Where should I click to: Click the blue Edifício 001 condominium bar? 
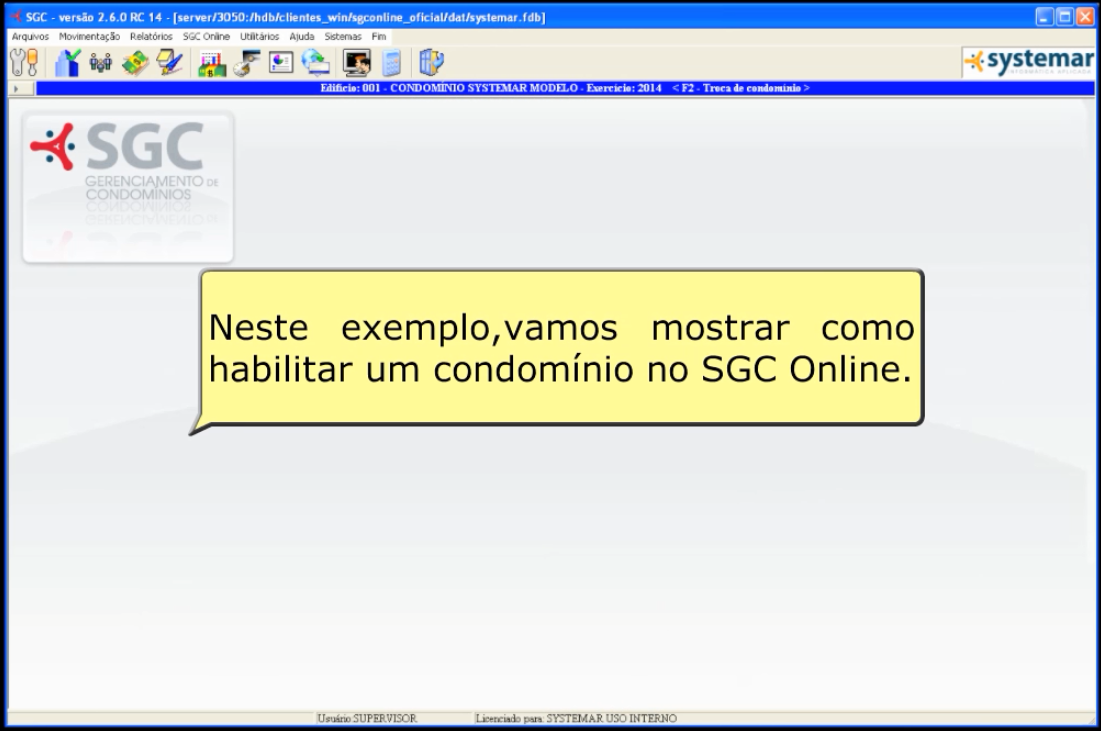tap(560, 89)
